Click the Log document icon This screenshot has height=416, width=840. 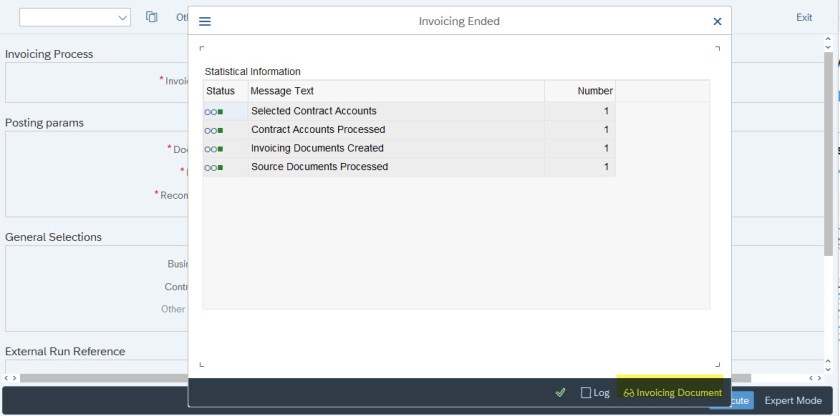click(586, 393)
